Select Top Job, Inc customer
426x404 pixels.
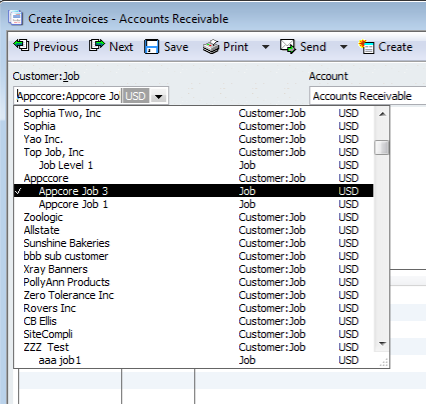(x=194, y=152)
